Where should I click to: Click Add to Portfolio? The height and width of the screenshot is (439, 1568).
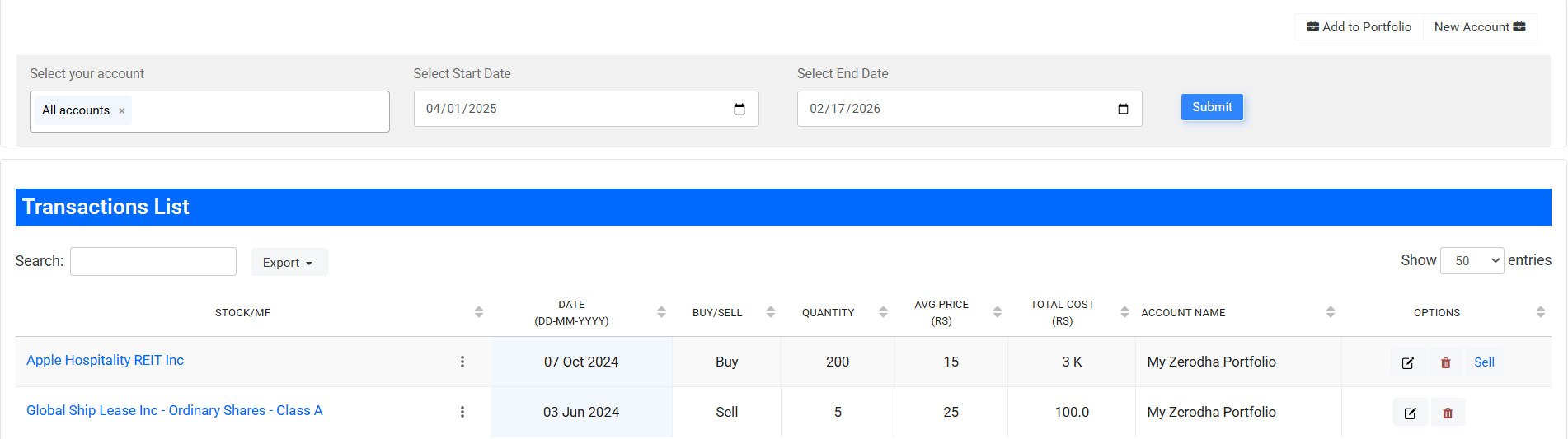1359,27
